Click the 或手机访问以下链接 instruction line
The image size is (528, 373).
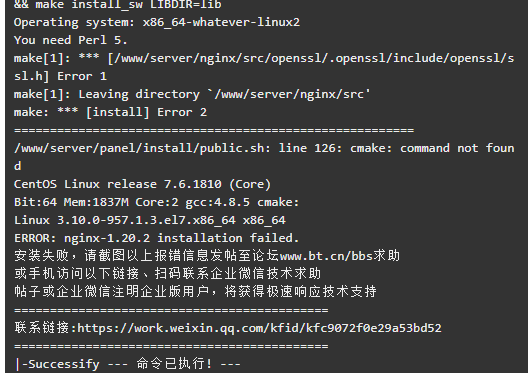168,274
